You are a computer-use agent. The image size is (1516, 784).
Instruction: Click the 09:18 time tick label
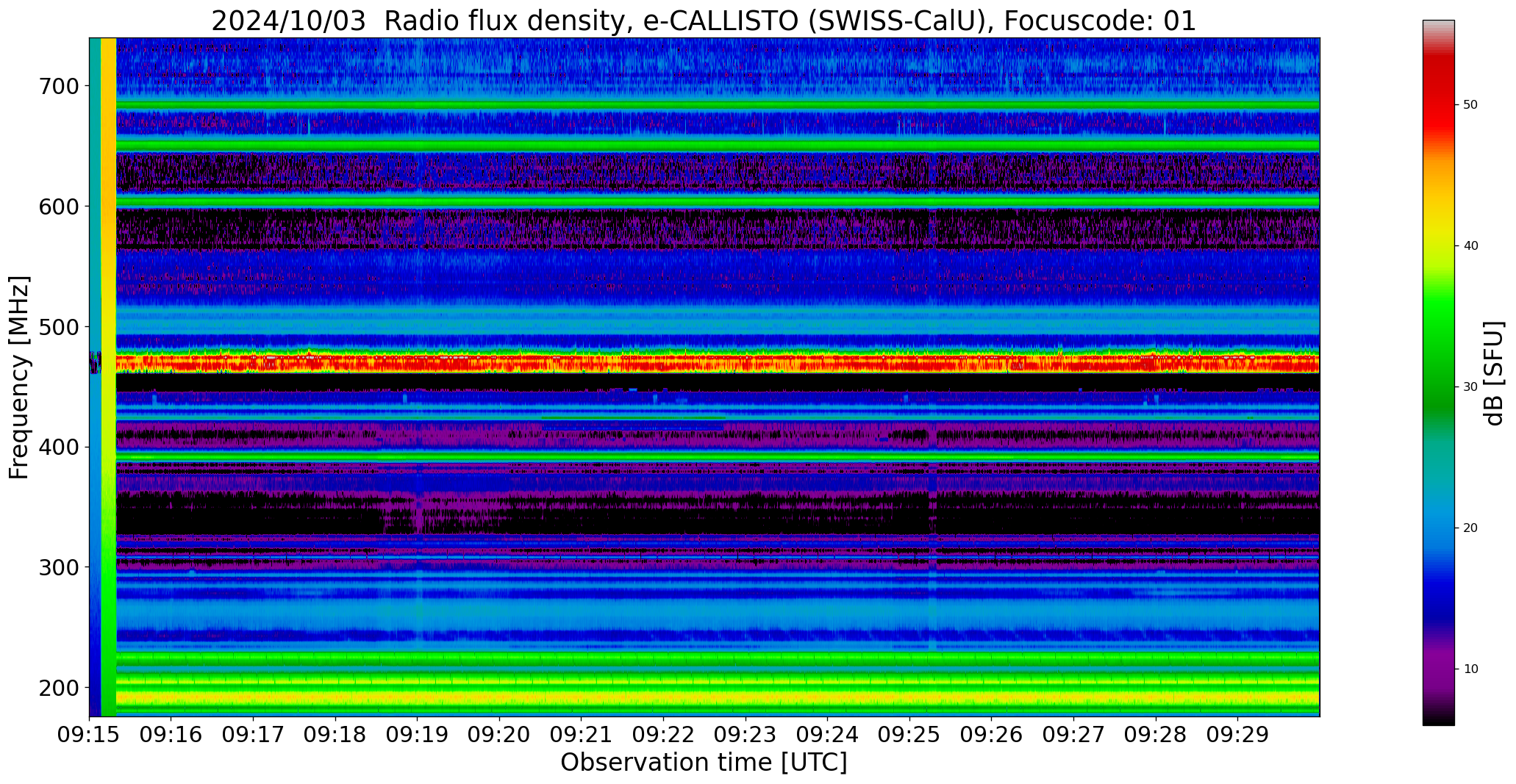[335, 736]
